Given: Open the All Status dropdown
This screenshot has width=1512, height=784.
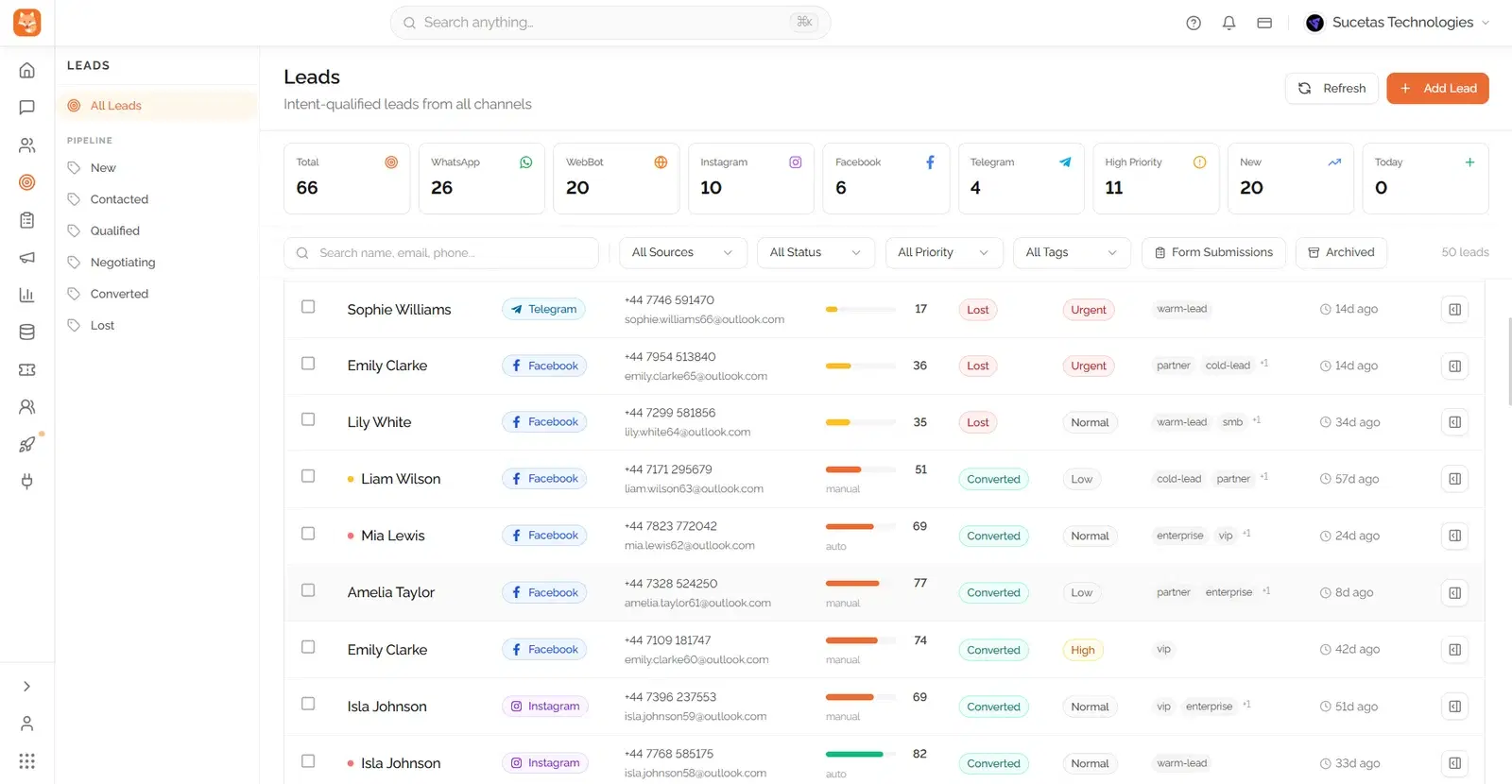Looking at the screenshot, I should tap(816, 253).
